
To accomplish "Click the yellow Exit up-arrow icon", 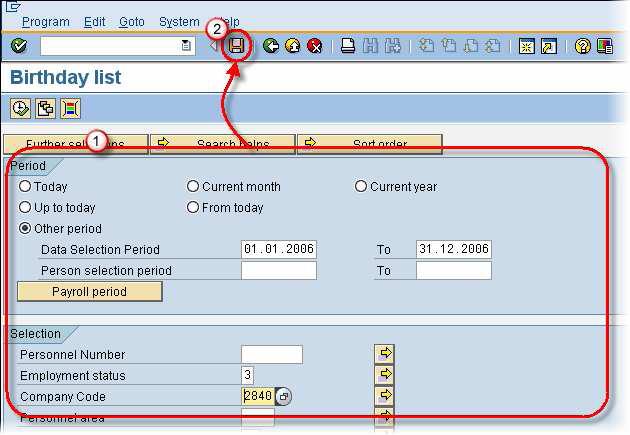I will (292, 46).
